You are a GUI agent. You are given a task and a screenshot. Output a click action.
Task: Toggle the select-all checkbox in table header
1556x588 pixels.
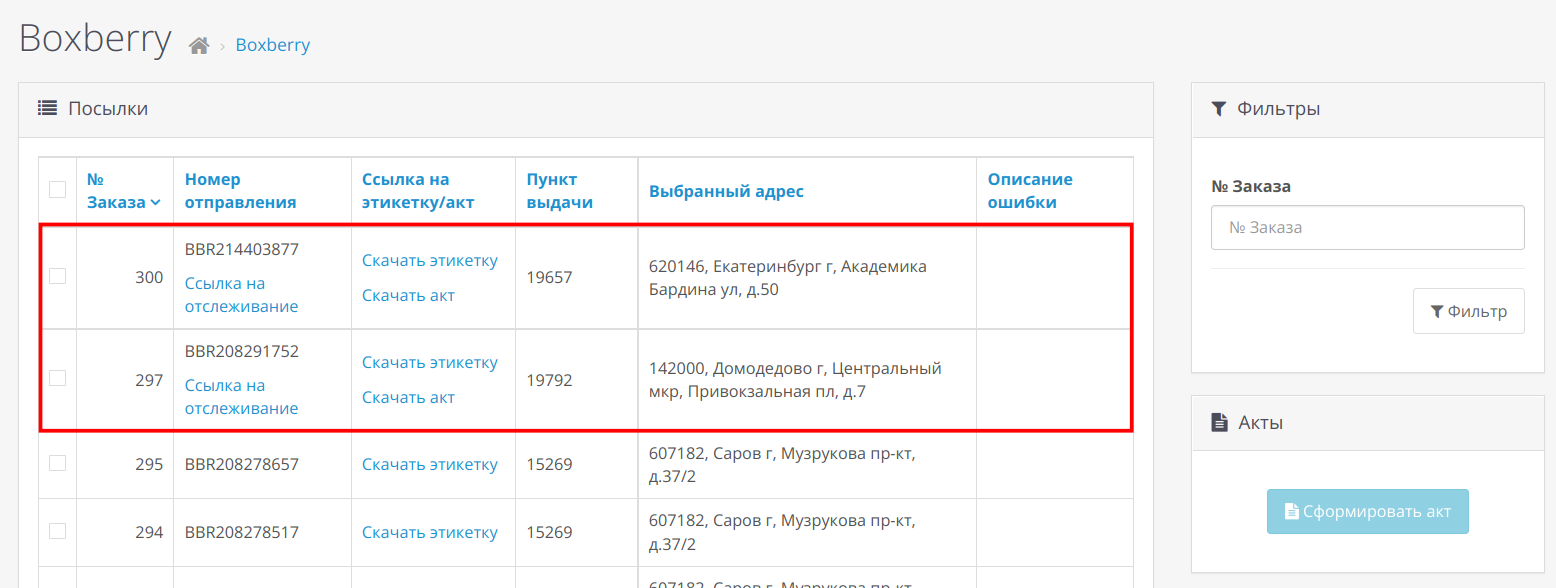pyautogui.click(x=58, y=189)
